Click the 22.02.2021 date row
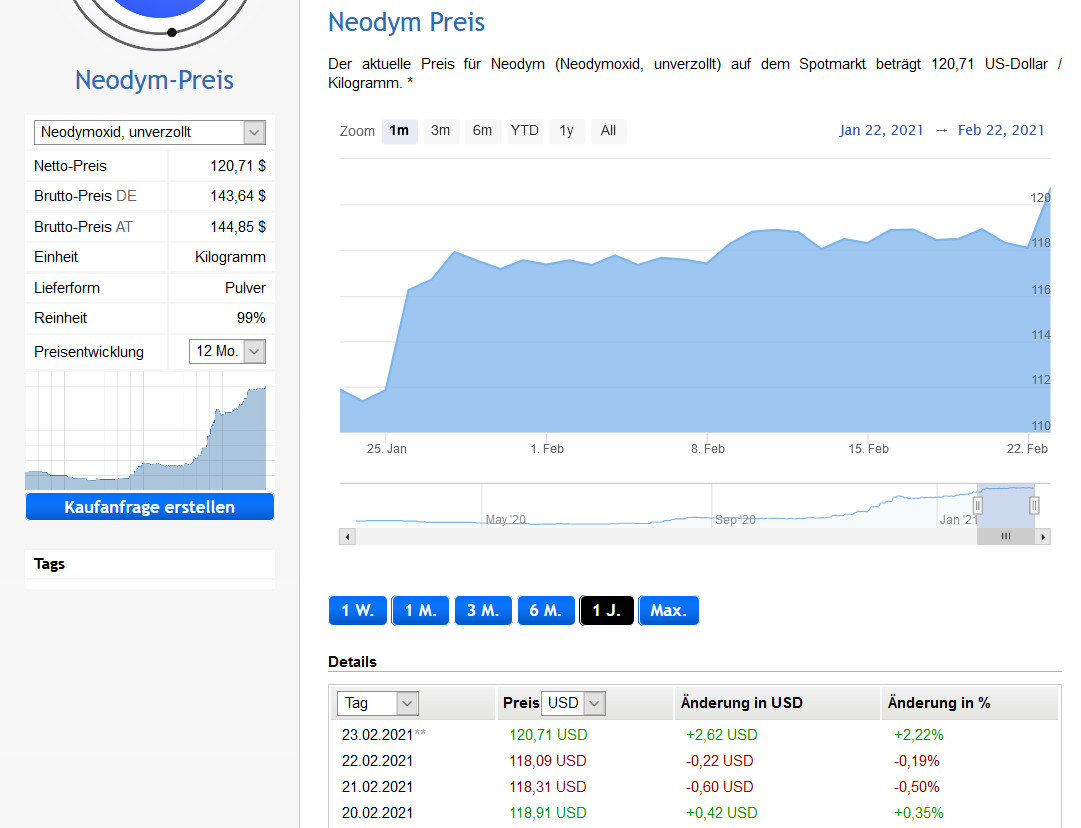1081x828 pixels. click(x=378, y=761)
